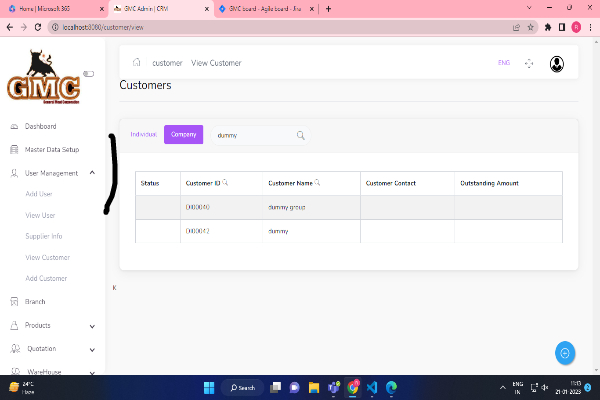Bookmark this page with star icon
Viewport: 600px width, 400px height.
531,27
